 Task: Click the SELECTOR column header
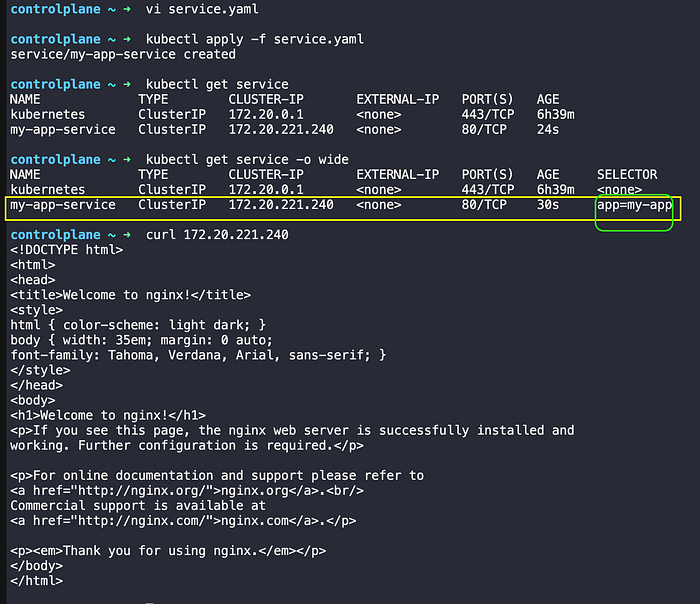pyautogui.click(x=627, y=175)
